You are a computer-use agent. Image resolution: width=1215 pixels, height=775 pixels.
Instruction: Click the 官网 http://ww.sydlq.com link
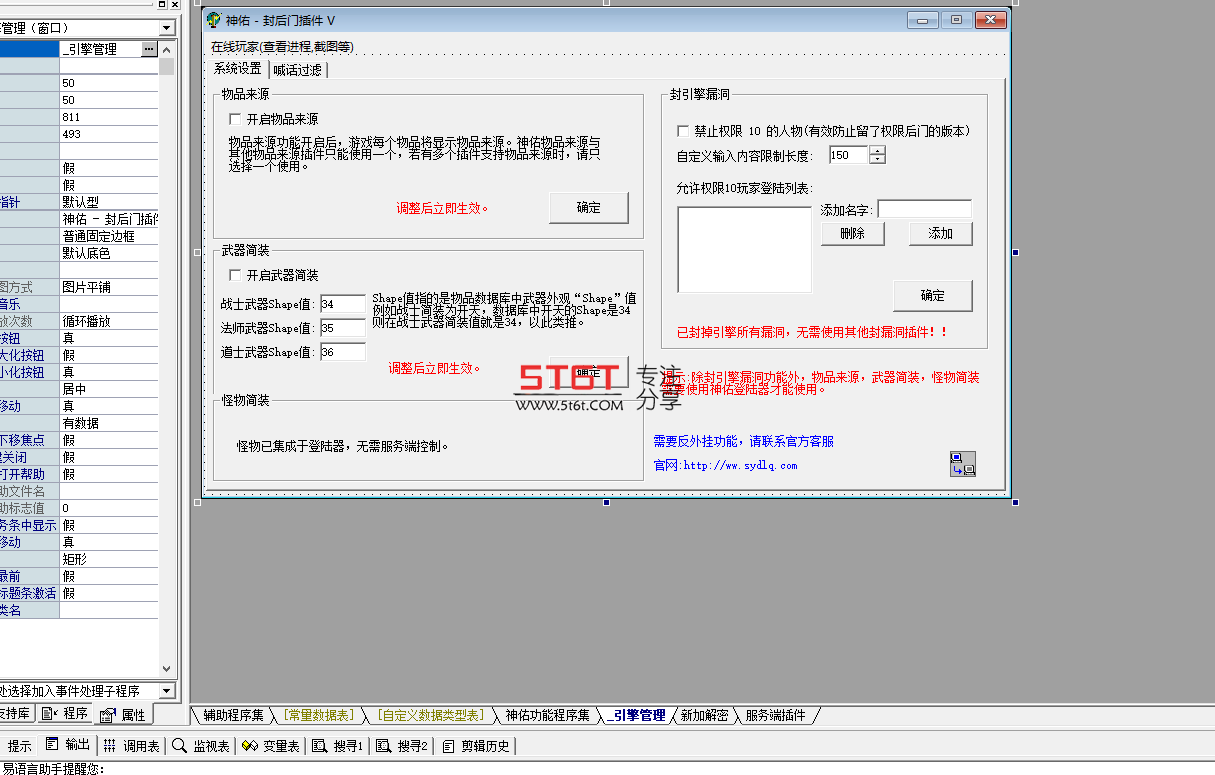[725, 465]
